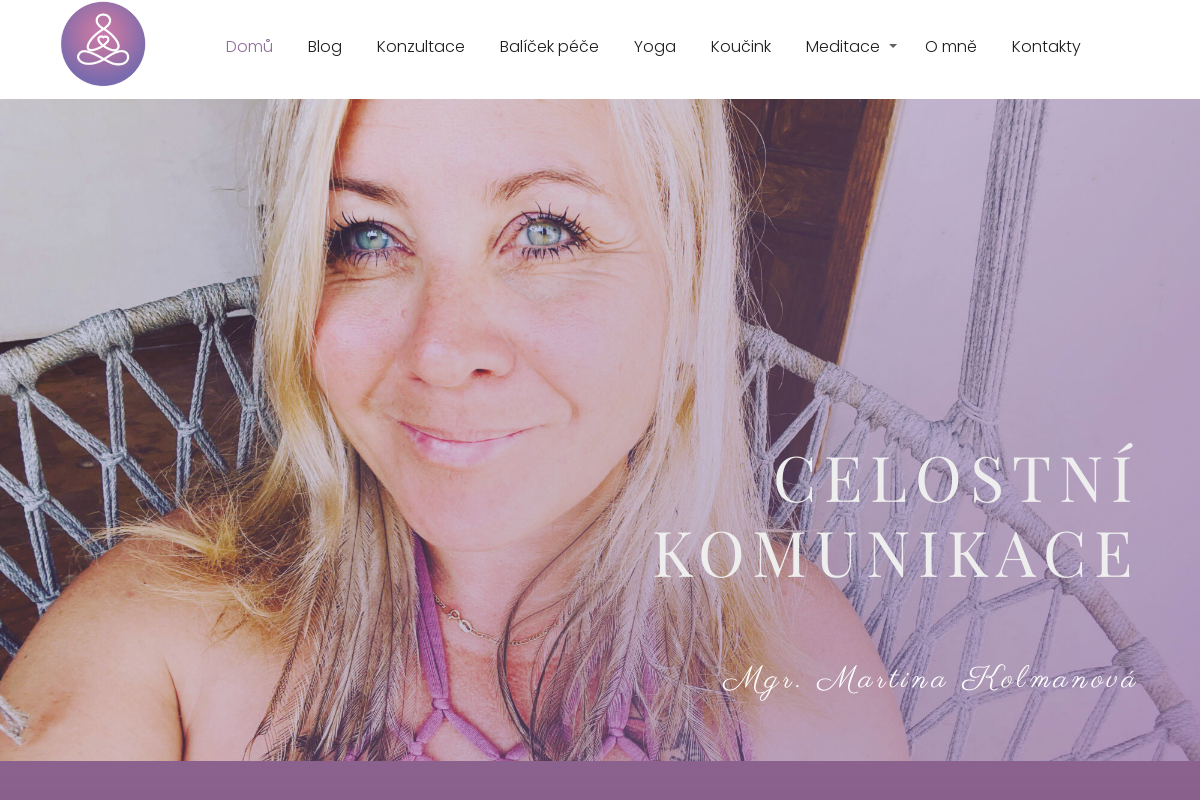Click the CELOSTNÍ heading word
1200x800 pixels.
955,477
